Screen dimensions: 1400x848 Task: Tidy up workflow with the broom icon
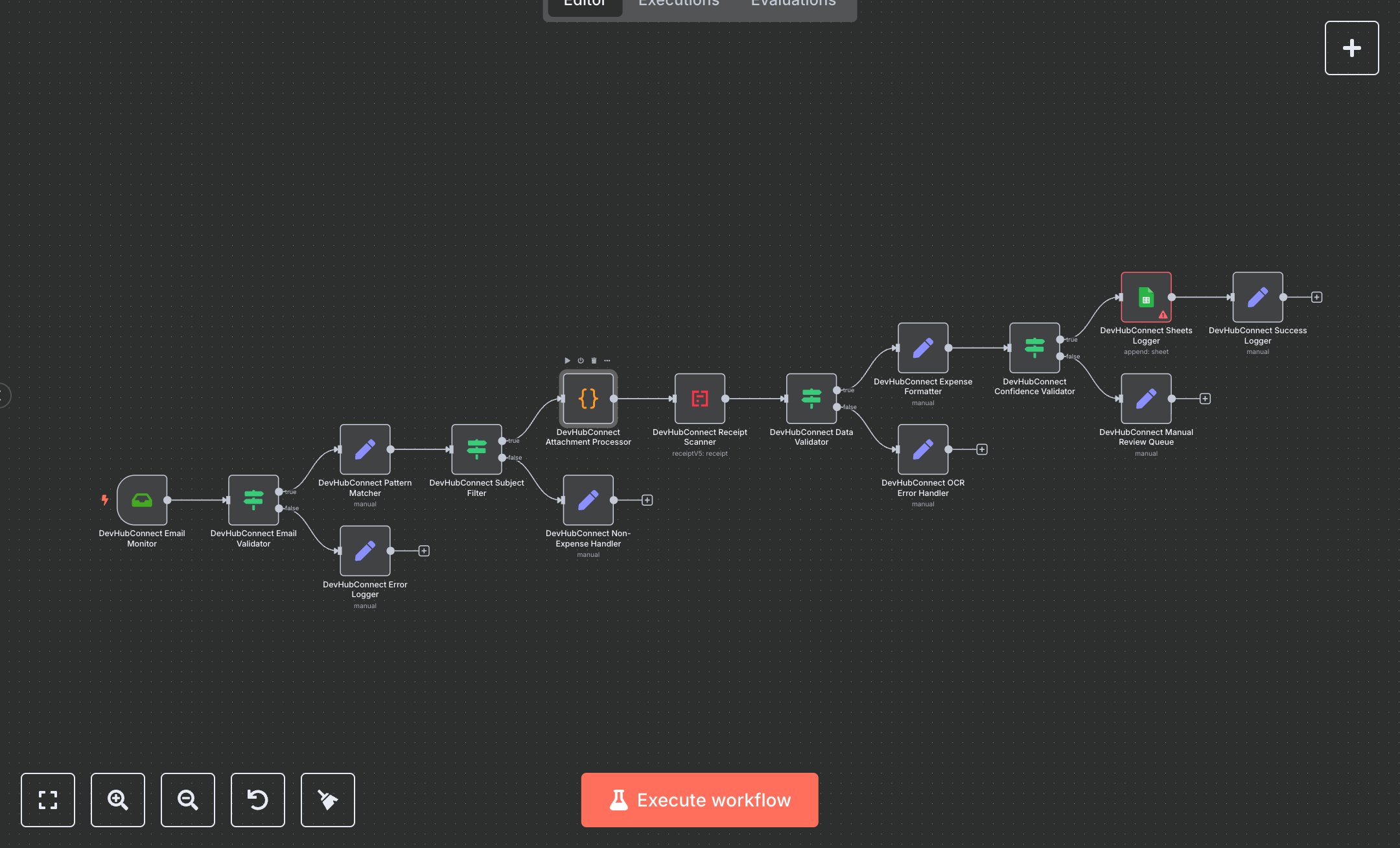pos(328,799)
